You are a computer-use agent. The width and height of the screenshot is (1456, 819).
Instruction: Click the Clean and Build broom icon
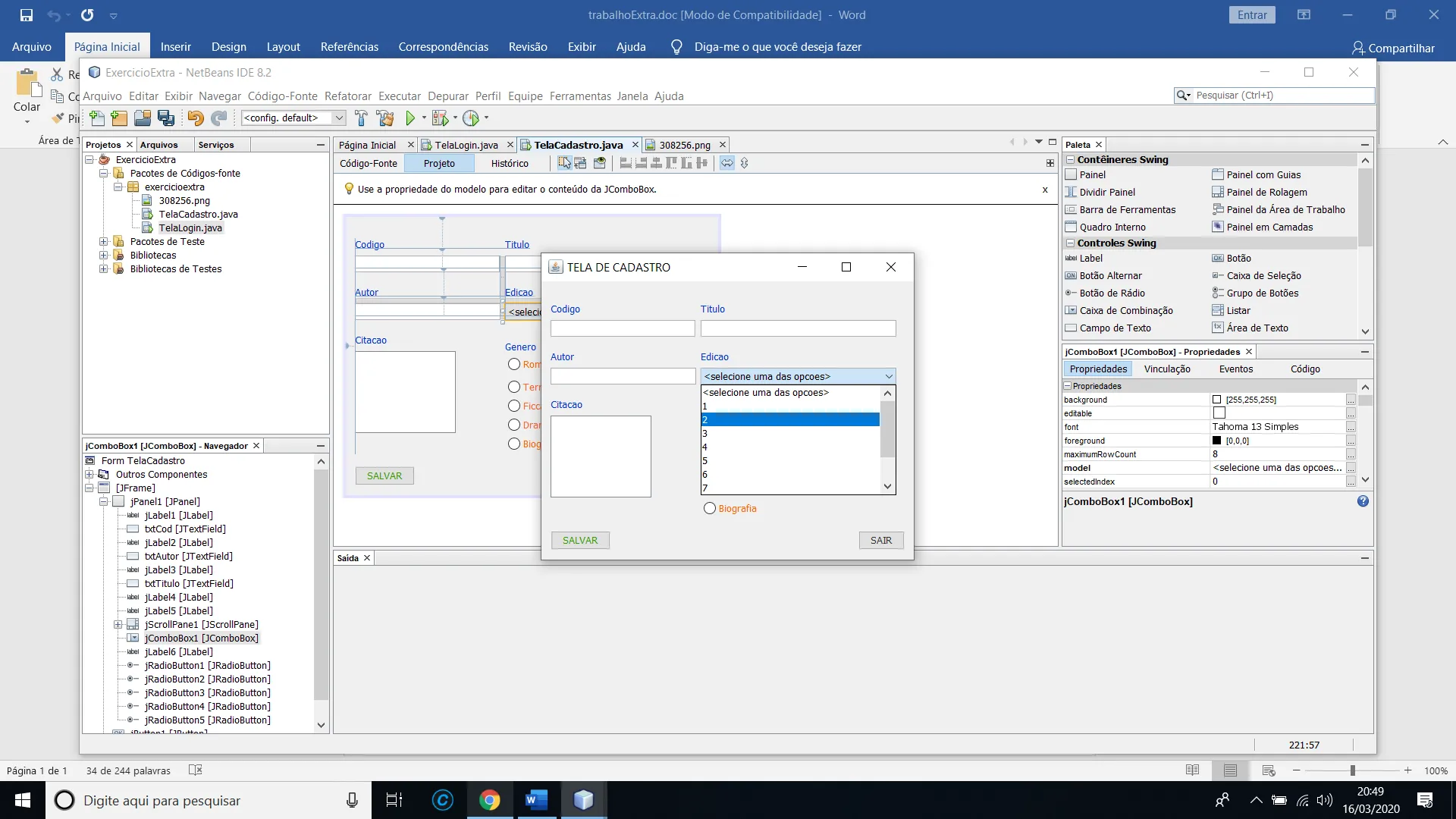[384, 118]
